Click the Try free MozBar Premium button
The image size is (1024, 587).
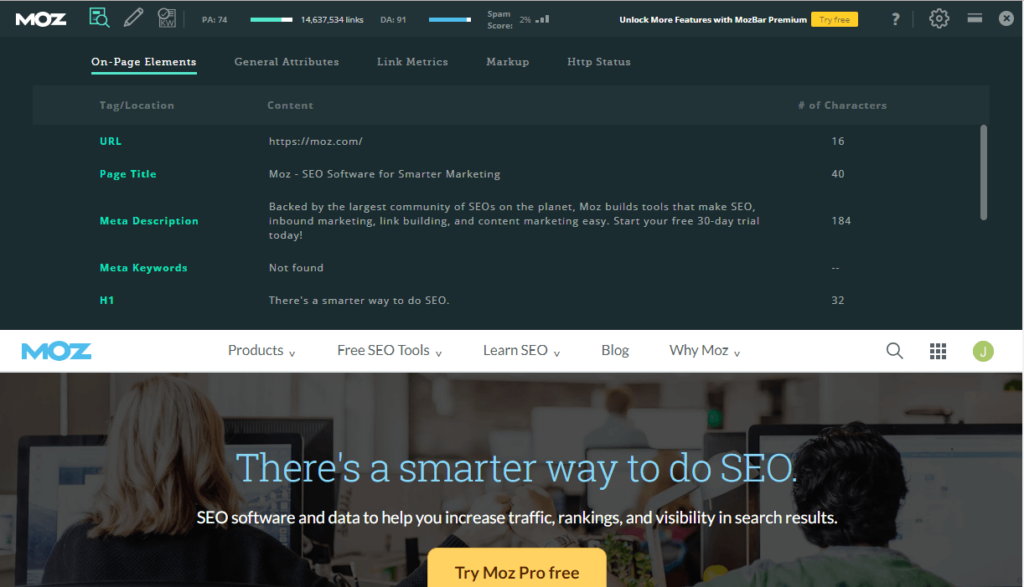coord(834,18)
